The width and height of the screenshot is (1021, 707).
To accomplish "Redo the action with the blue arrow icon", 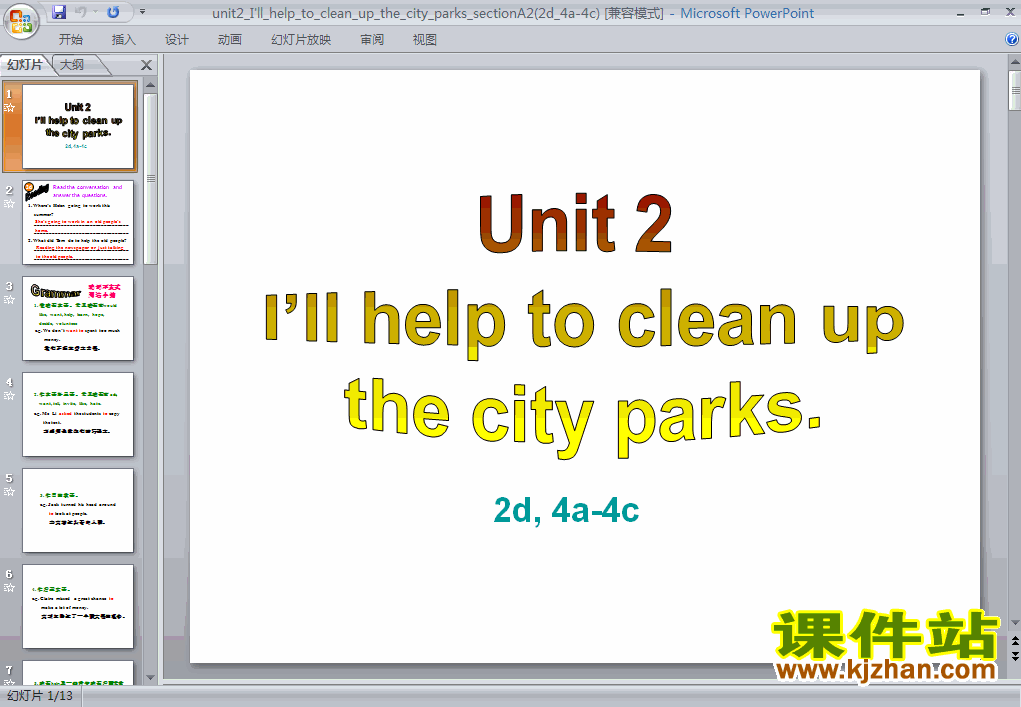I will (113, 12).
